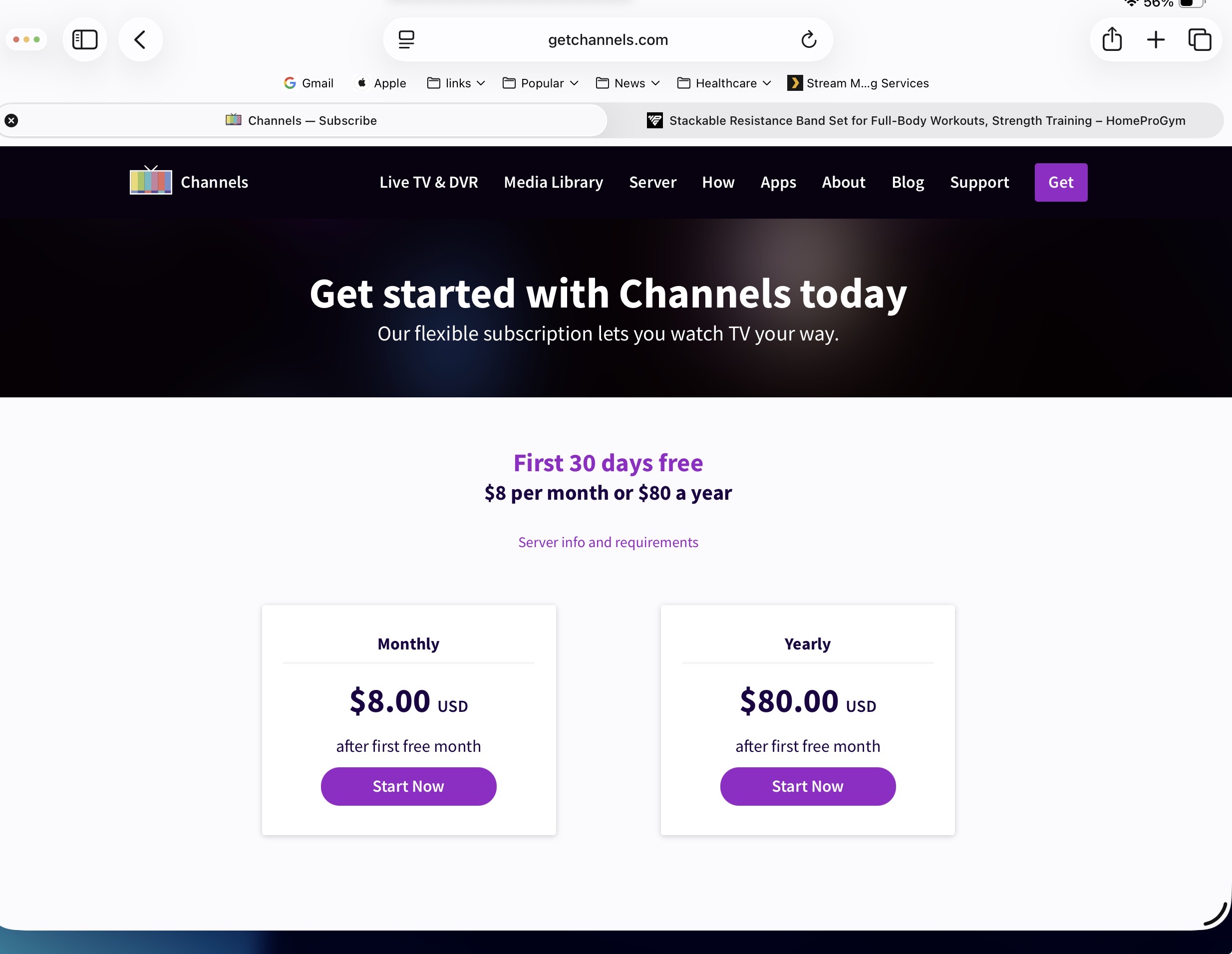Click the getchannels.com address field
Viewport: 1232px width, 954px height.
608,39
